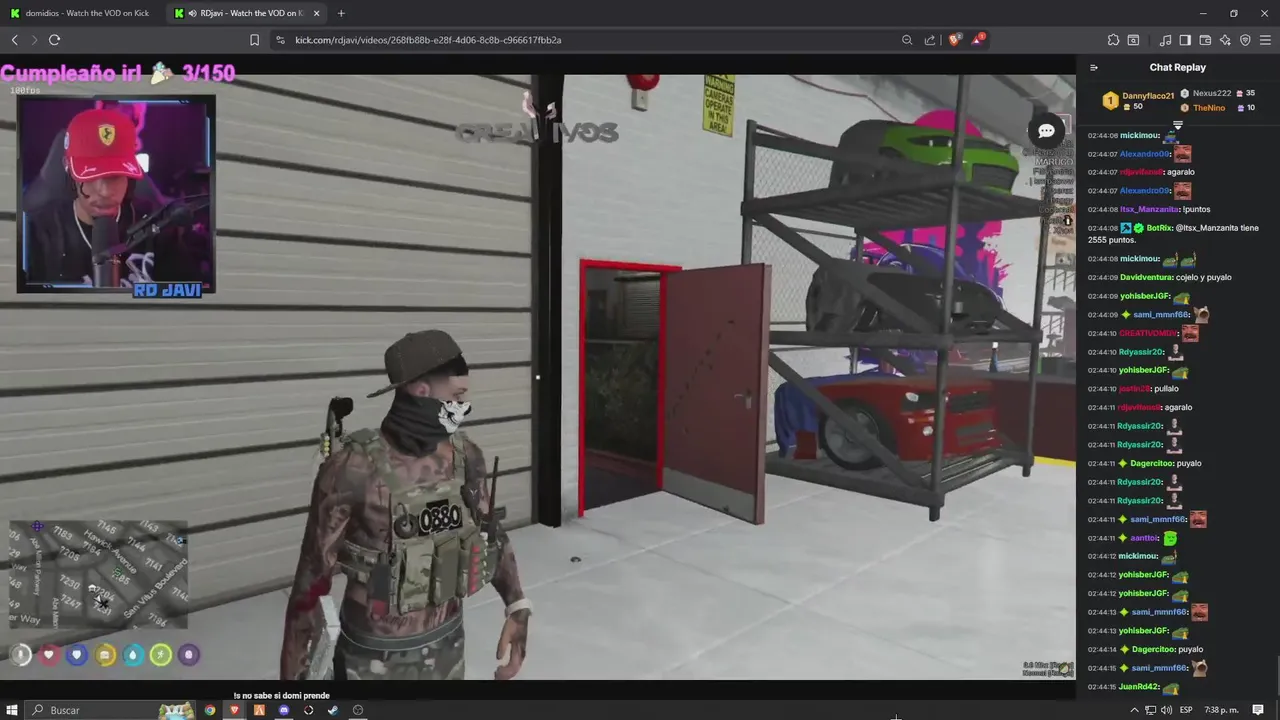Zoom out using the magnifier icon

(907, 40)
